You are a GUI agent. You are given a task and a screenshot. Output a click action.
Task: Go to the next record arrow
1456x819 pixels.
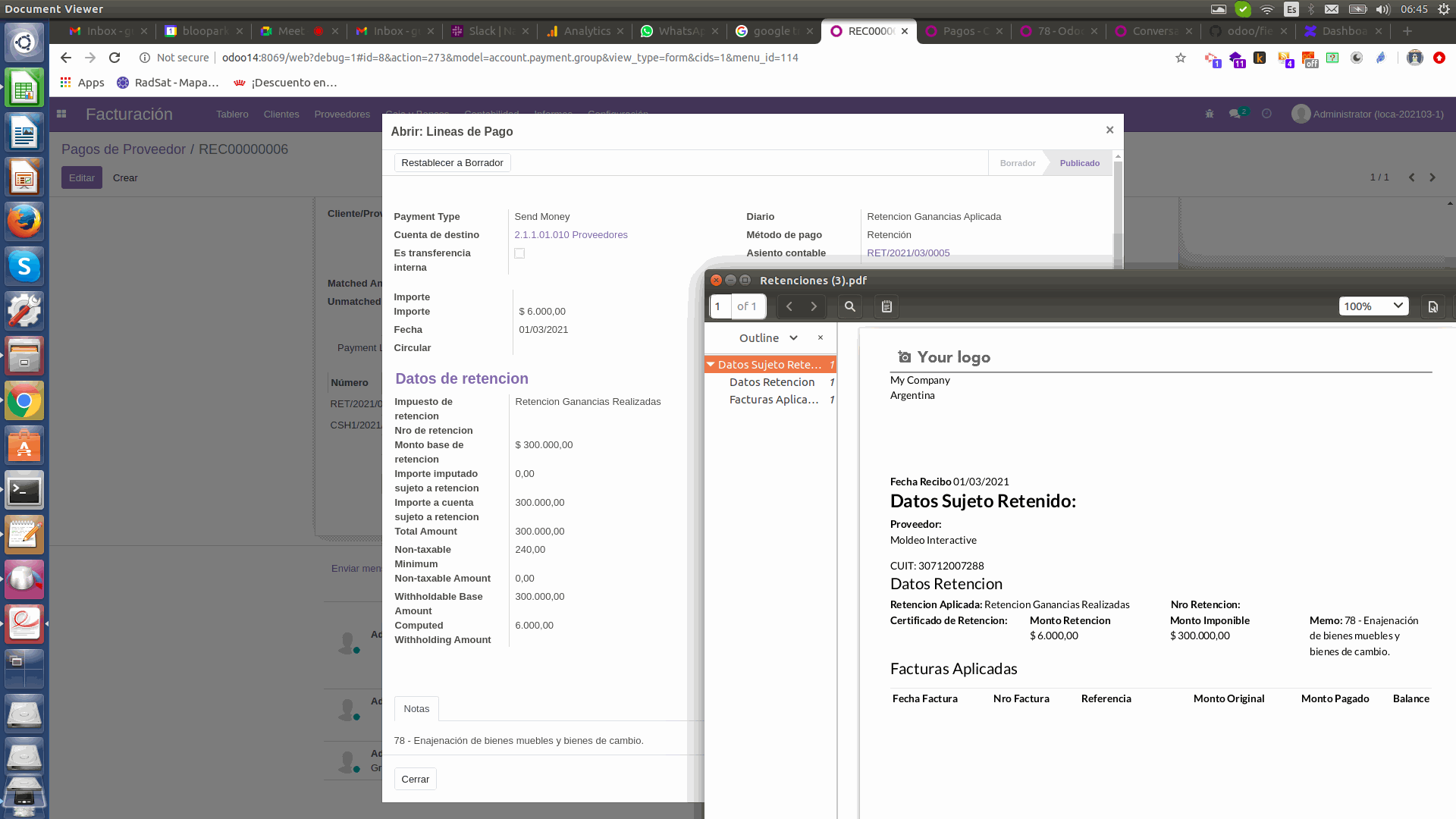click(x=1432, y=177)
